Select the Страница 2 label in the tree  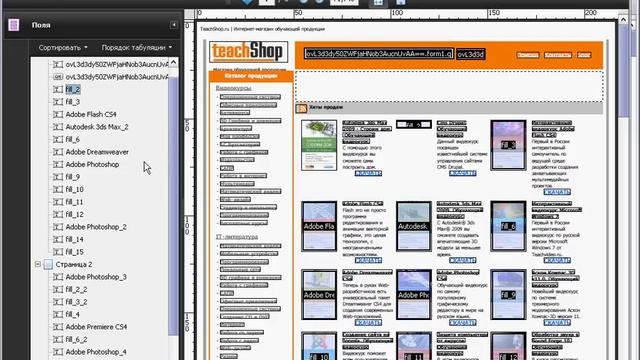(x=74, y=264)
